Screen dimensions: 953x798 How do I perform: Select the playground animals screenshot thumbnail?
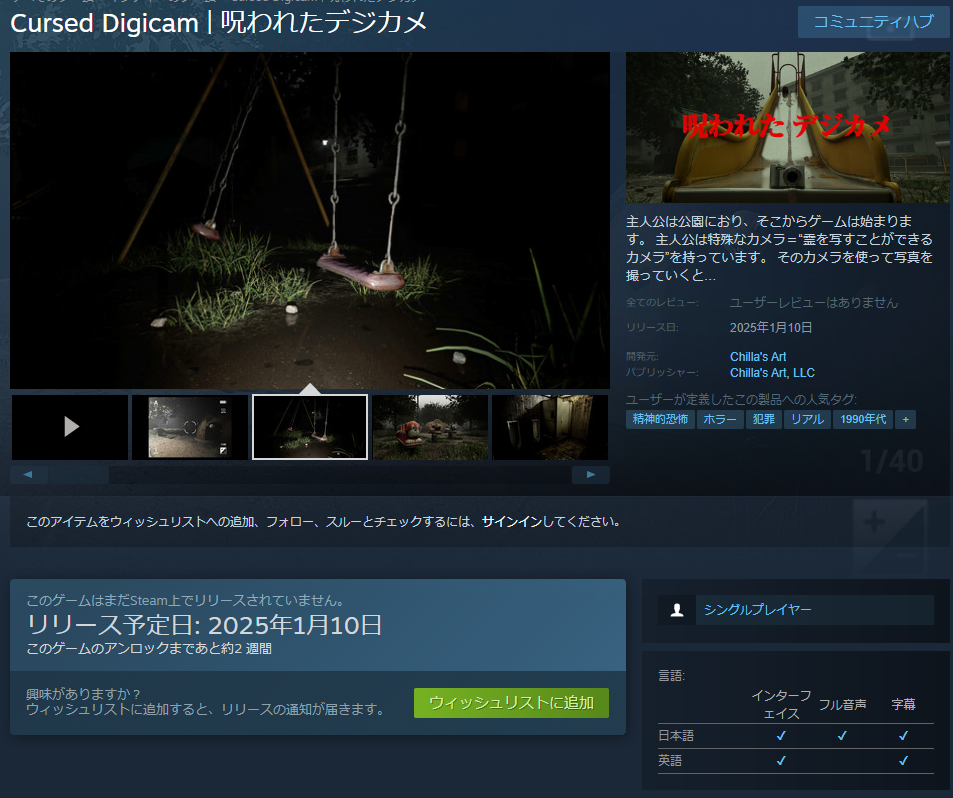pyautogui.click(x=430, y=427)
